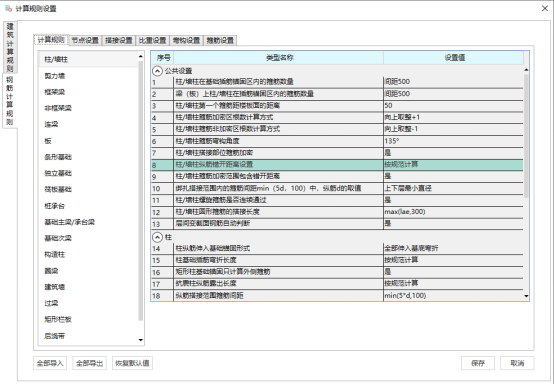Select row 6 柱/墙柱箍筋弯钩角度
The width and height of the screenshot is (554, 385).
pyautogui.click(x=337, y=141)
